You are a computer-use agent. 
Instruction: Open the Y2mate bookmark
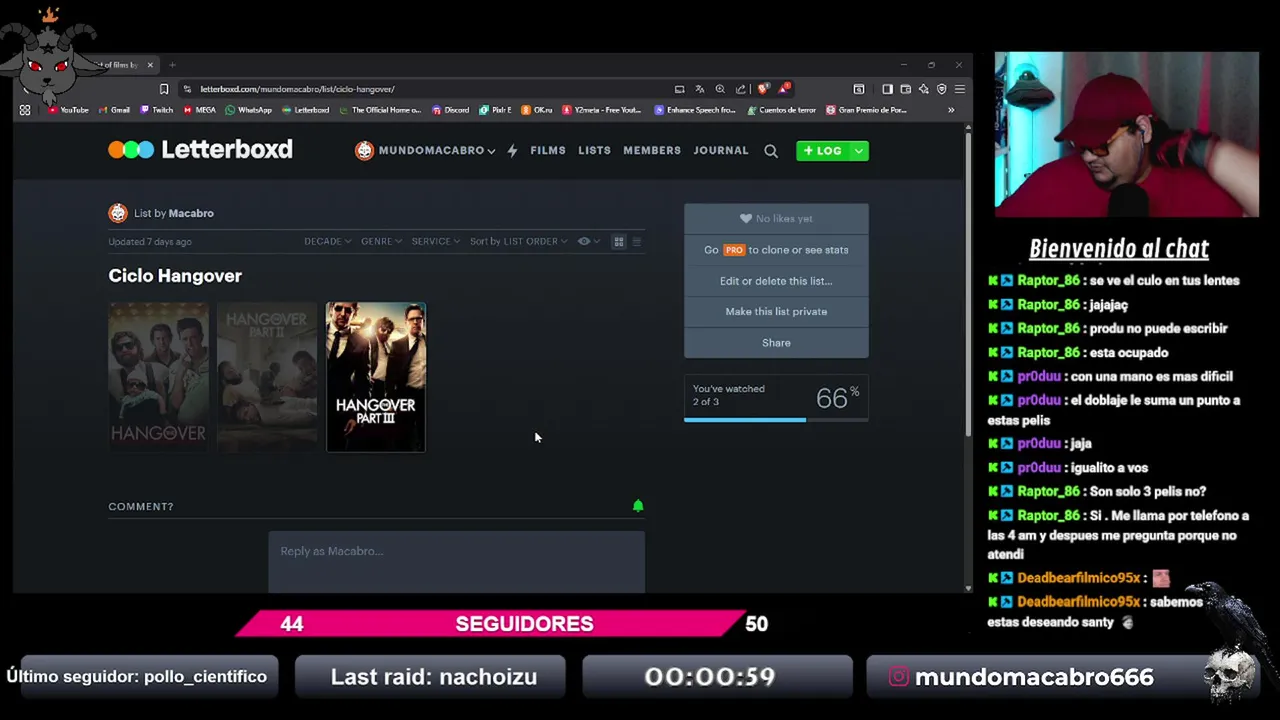(x=601, y=110)
